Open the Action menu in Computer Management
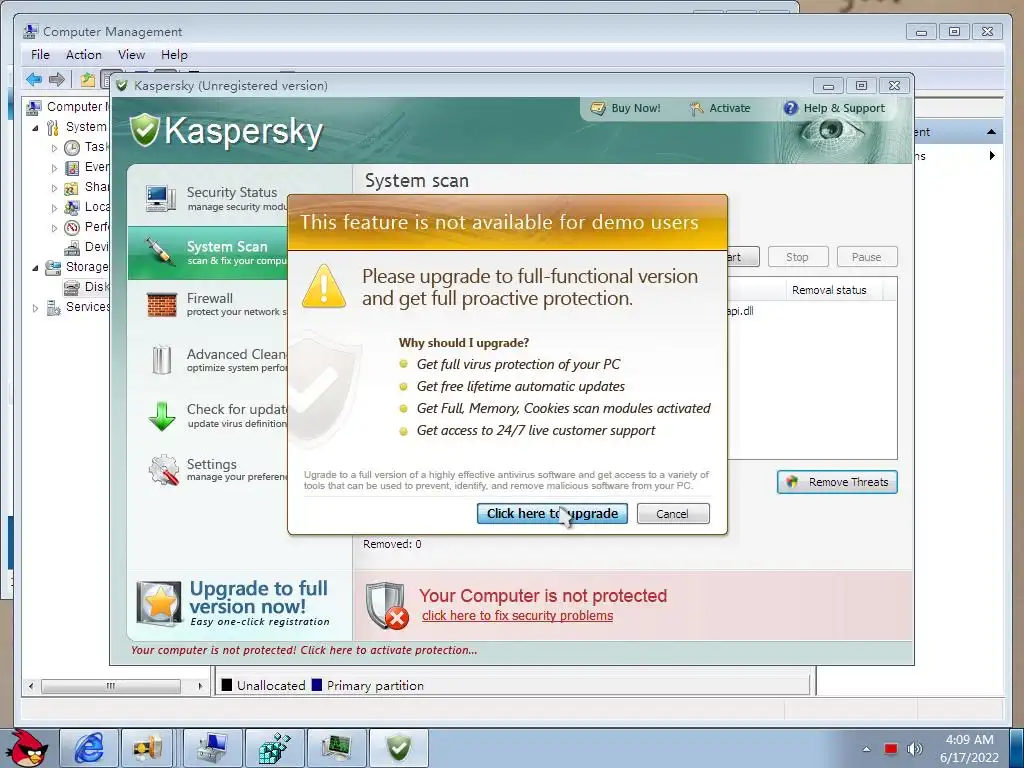Image resolution: width=1024 pixels, height=768 pixels. click(x=84, y=55)
